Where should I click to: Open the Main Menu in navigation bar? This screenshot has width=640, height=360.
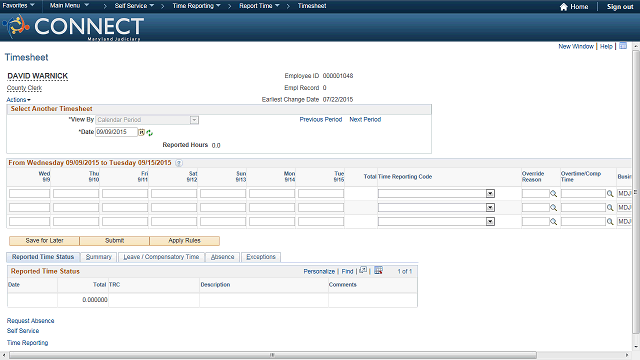[69, 6]
